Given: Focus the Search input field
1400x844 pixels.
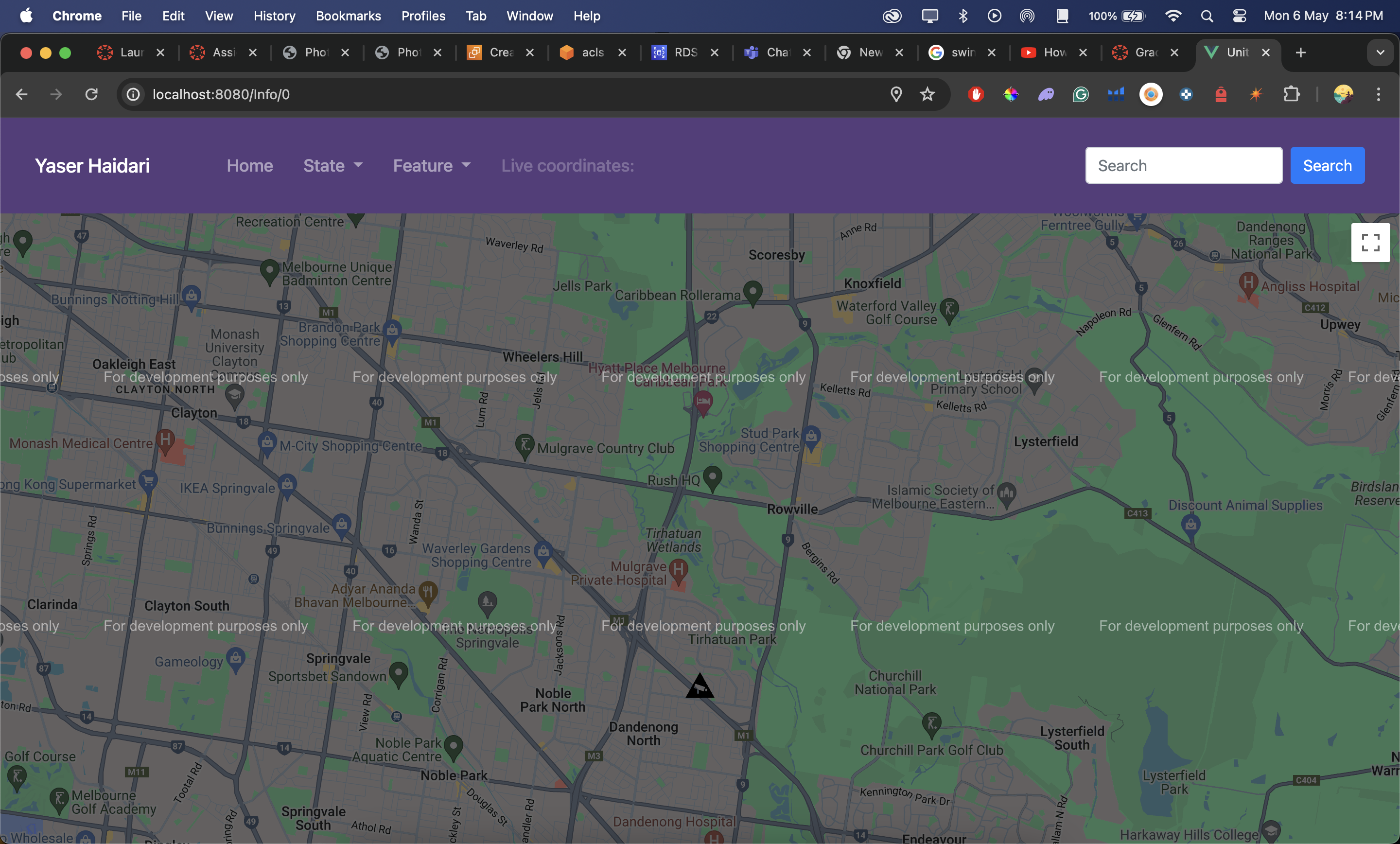Looking at the screenshot, I should (1184, 165).
